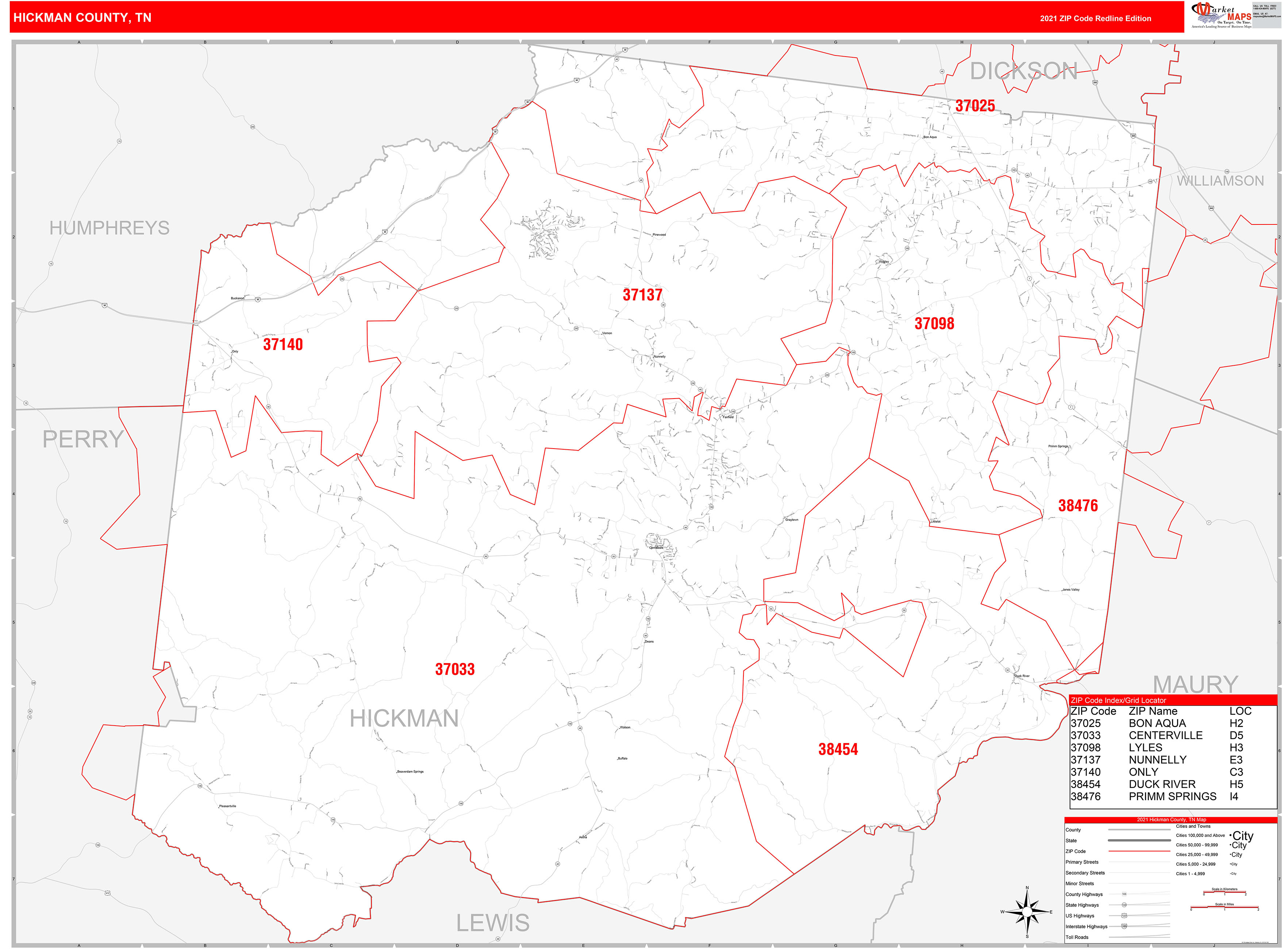The image size is (1288, 949).
Task: Select the US Highways shield symbol in legend
Action: (1124, 916)
